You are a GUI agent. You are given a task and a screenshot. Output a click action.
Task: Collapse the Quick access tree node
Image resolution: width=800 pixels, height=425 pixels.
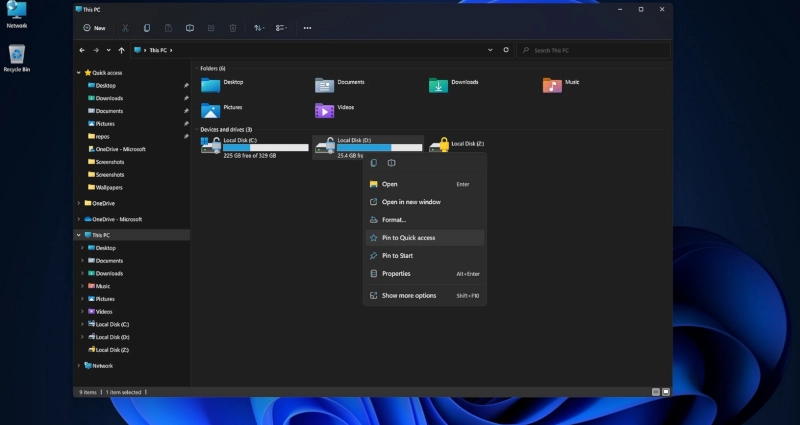(x=79, y=73)
